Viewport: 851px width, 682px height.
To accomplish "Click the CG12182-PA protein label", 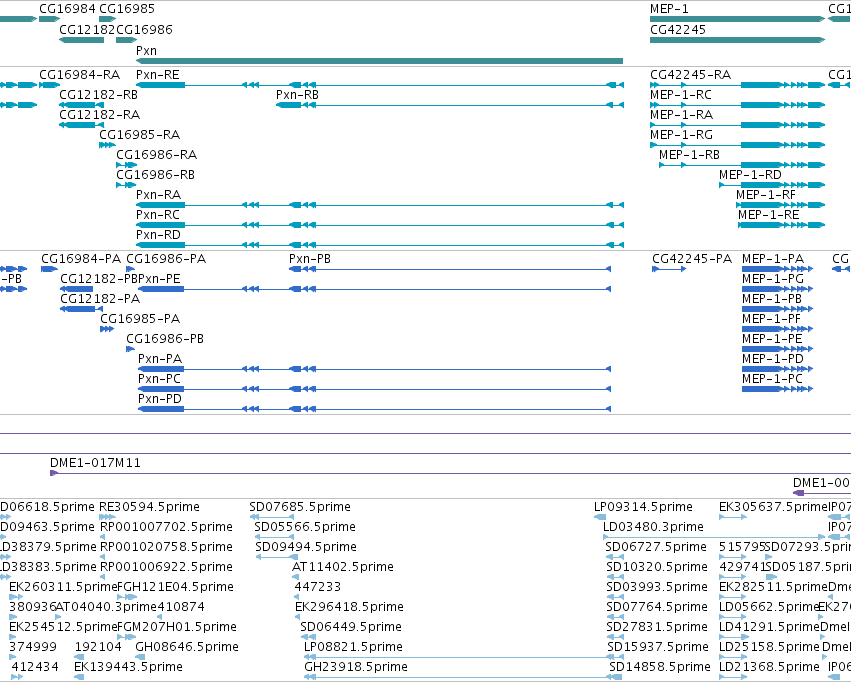I will [x=100, y=299].
